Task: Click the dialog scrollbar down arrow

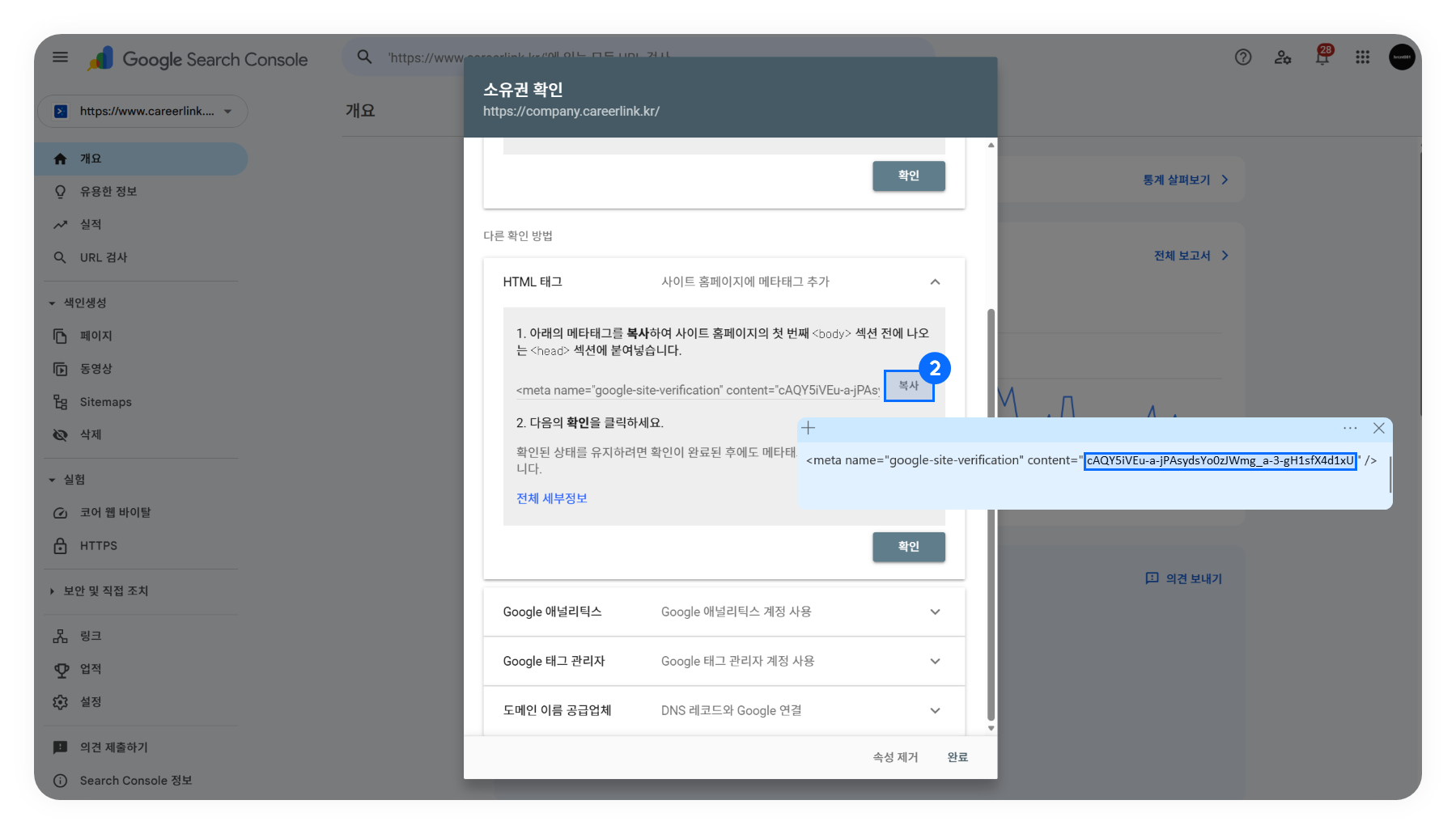Action: pyautogui.click(x=991, y=728)
